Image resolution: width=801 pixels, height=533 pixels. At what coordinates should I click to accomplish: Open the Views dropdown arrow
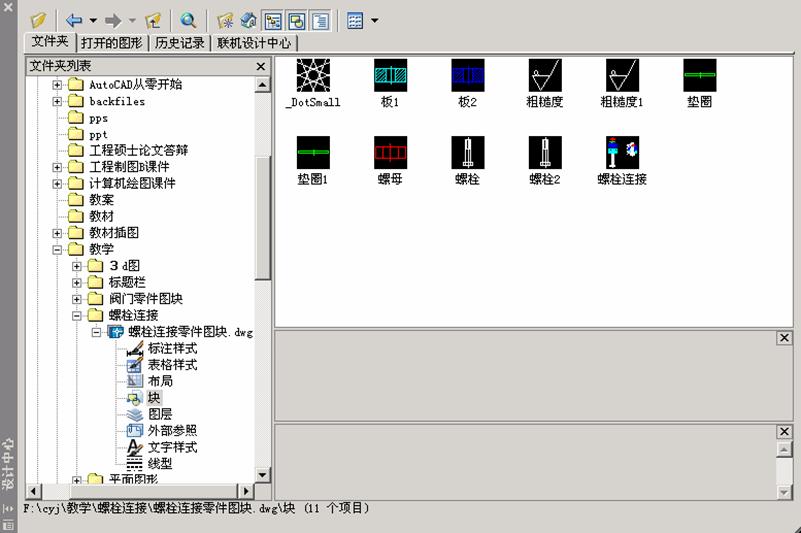(x=375, y=20)
